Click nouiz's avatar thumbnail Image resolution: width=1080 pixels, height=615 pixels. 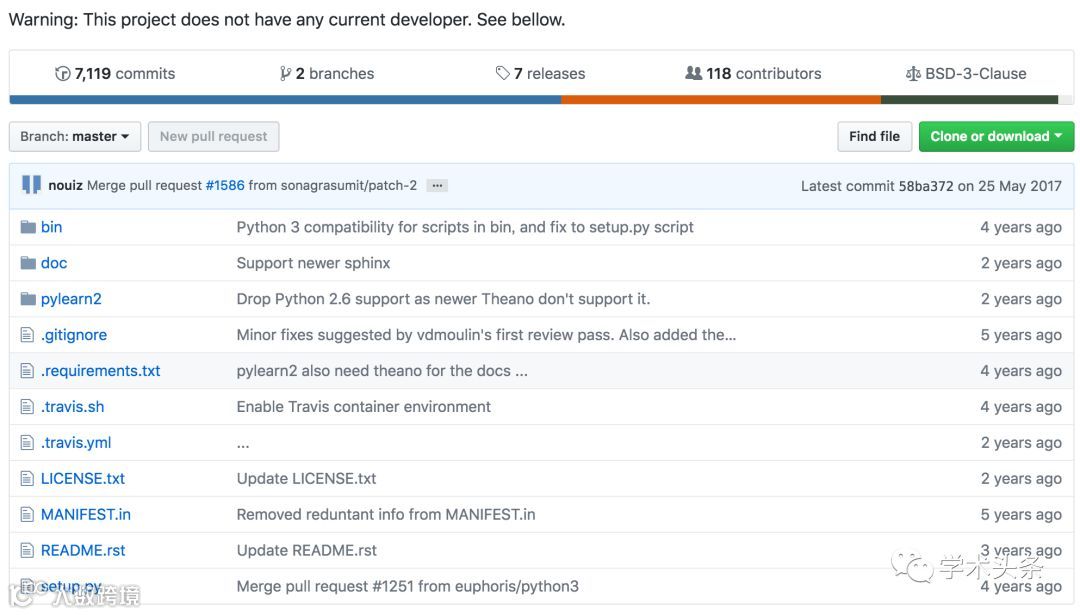pyautogui.click(x=32, y=185)
